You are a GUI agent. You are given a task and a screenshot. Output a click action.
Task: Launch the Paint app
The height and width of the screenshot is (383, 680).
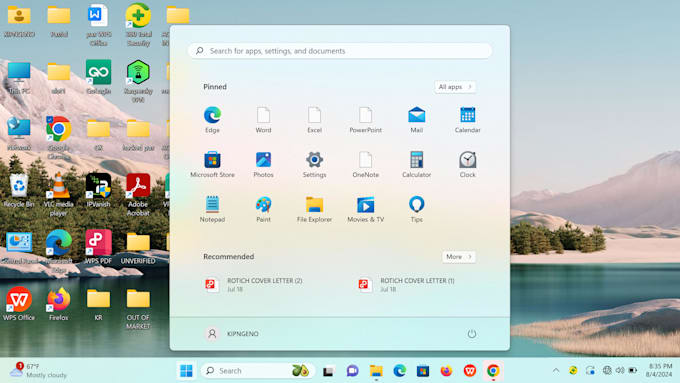[263, 209]
